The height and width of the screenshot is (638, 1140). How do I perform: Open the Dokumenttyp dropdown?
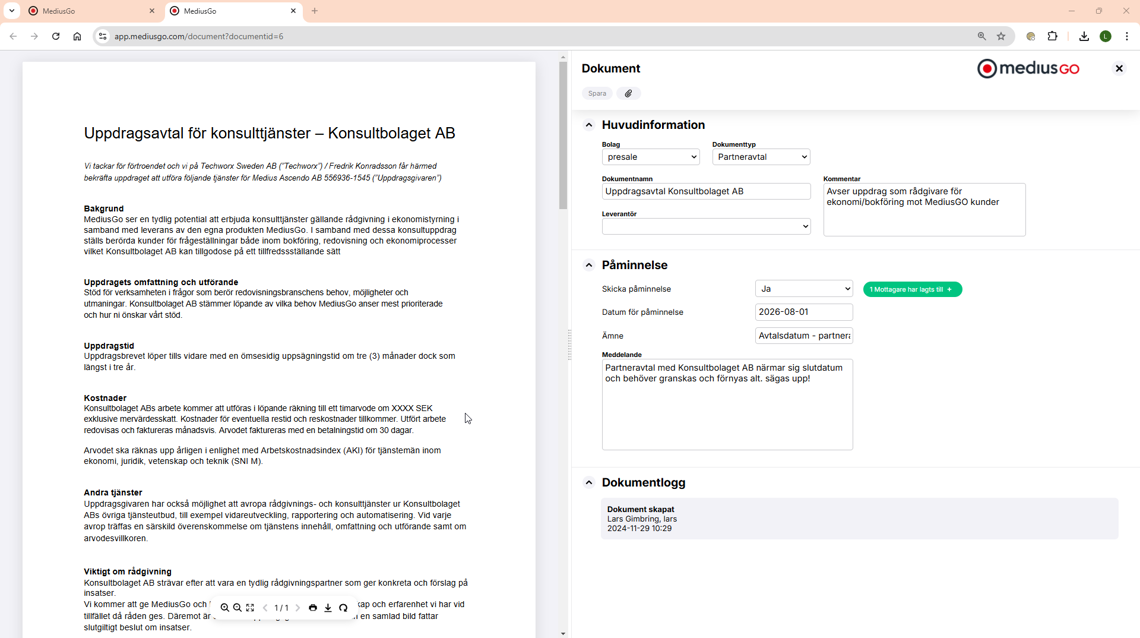pyautogui.click(x=761, y=157)
